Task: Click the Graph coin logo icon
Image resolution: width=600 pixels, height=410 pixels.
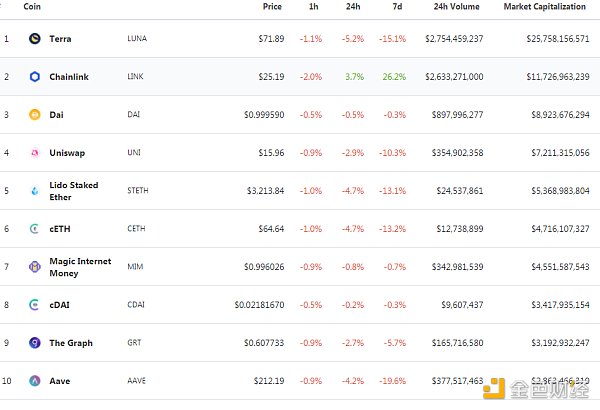Action: 34,343
